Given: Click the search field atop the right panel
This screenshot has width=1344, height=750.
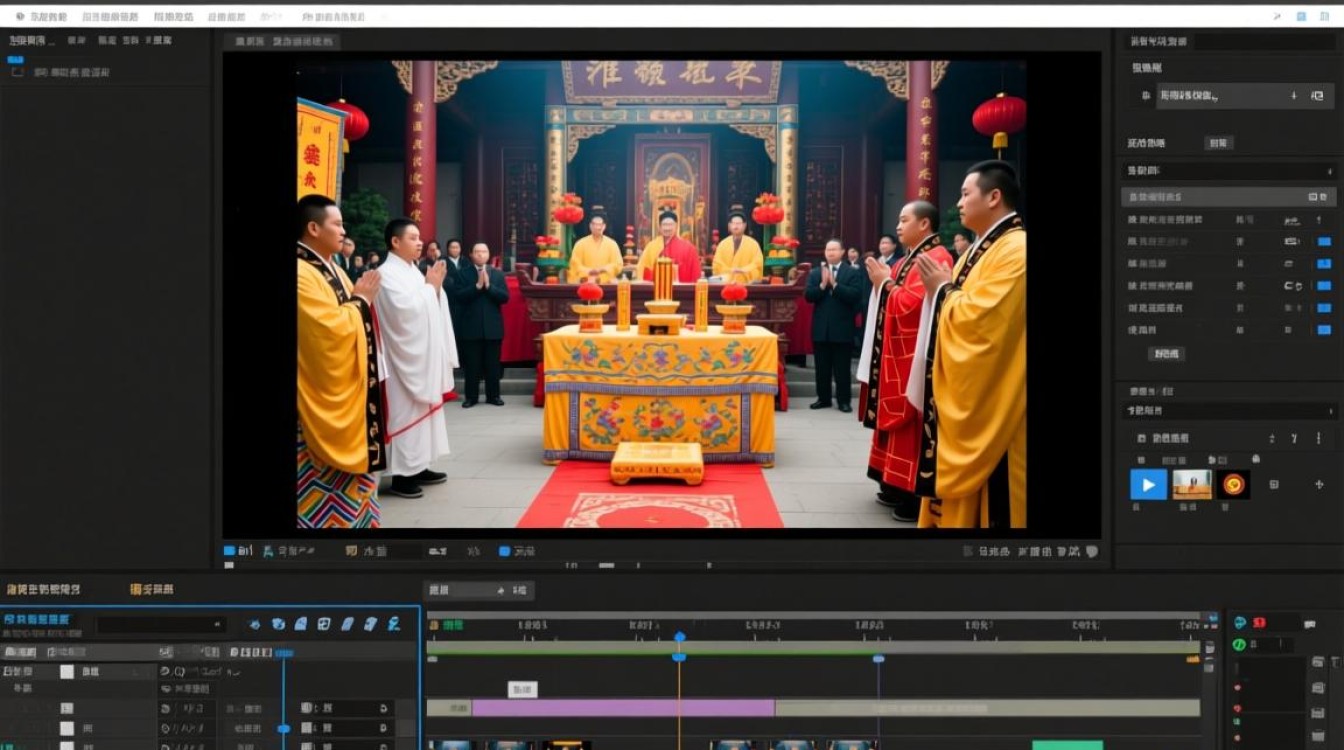Looking at the screenshot, I should pos(1265,42).
